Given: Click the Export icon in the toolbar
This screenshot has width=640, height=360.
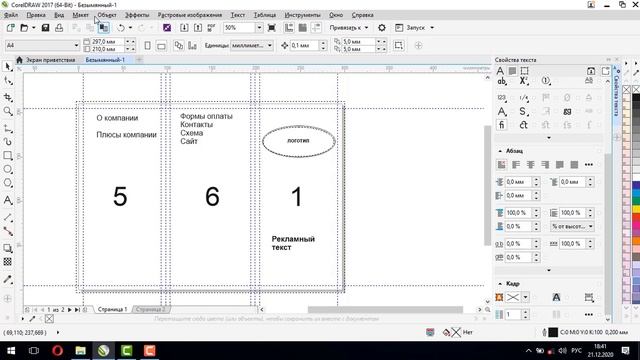Looking at the screenshot, I should point(198,28).
